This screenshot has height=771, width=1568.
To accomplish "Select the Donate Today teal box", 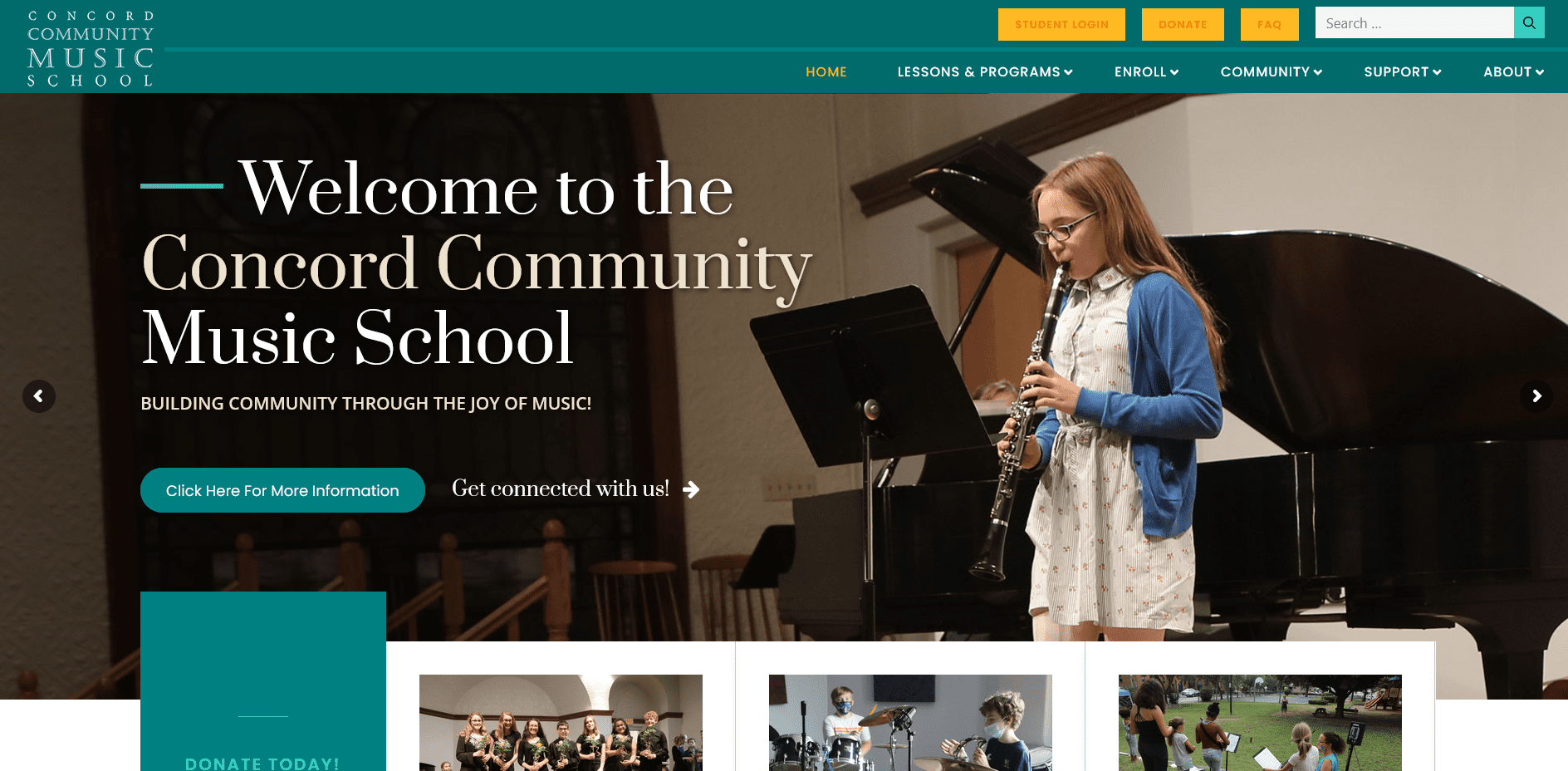I will (x=263, y=681).
